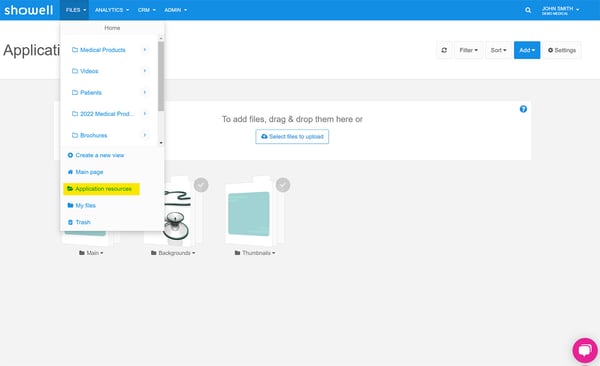Open the Videos folder link

(x=89, y=71)
